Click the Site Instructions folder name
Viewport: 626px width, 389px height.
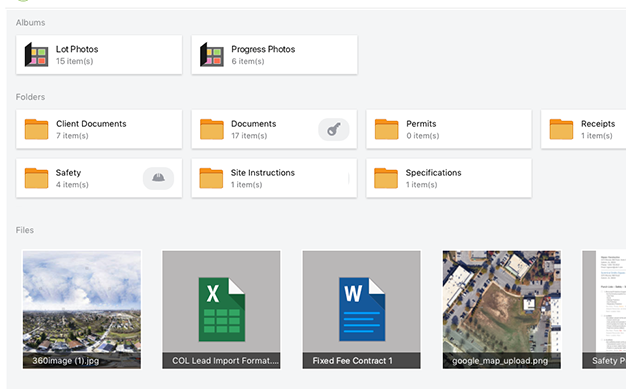[263, 173]
